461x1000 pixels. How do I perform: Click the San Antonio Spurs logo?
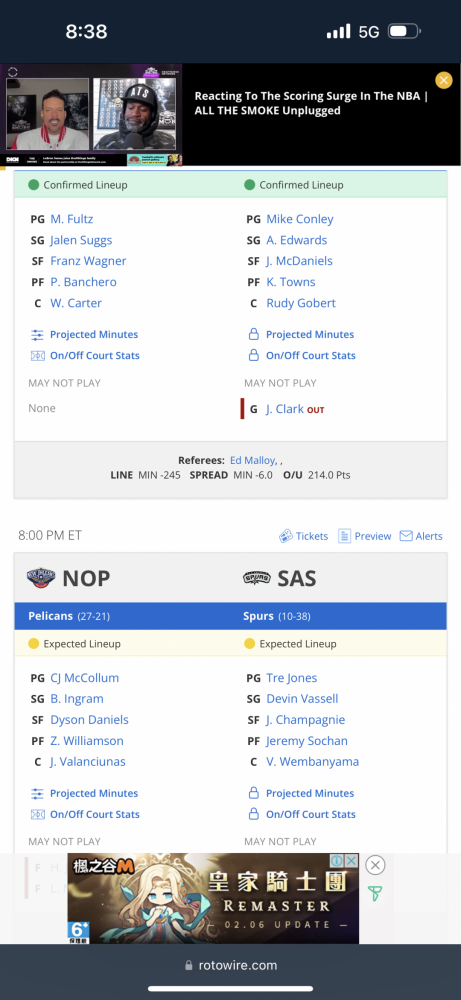click(257, 578)
